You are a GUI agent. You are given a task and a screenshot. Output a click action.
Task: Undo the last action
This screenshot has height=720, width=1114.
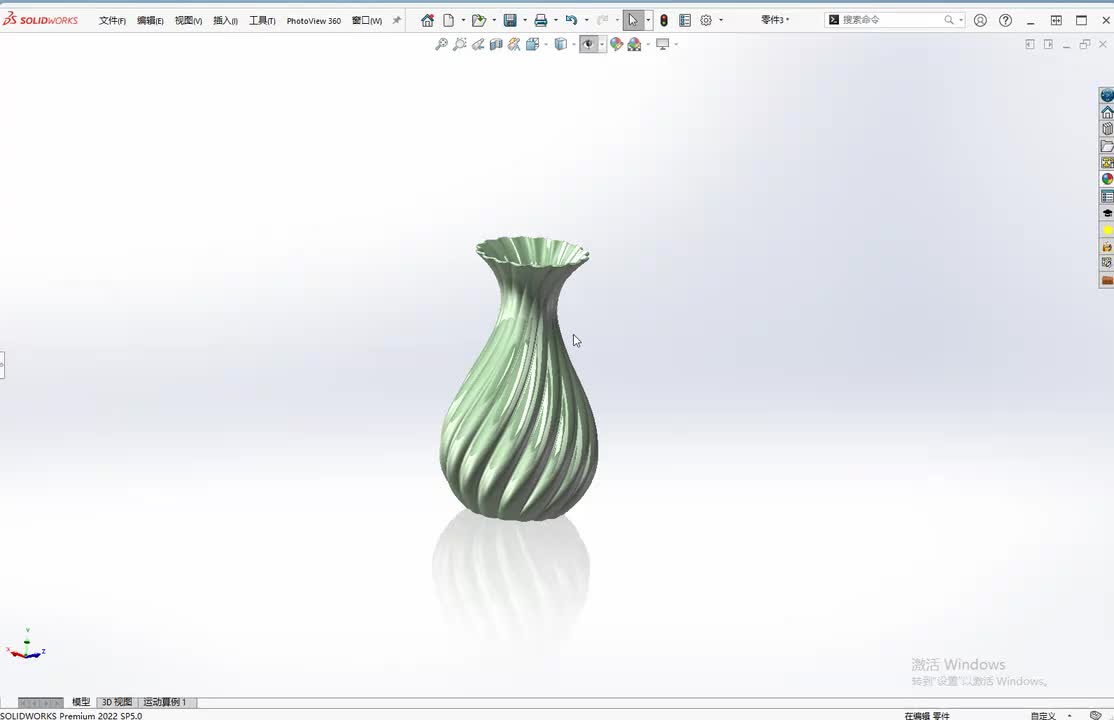point(571,21)
